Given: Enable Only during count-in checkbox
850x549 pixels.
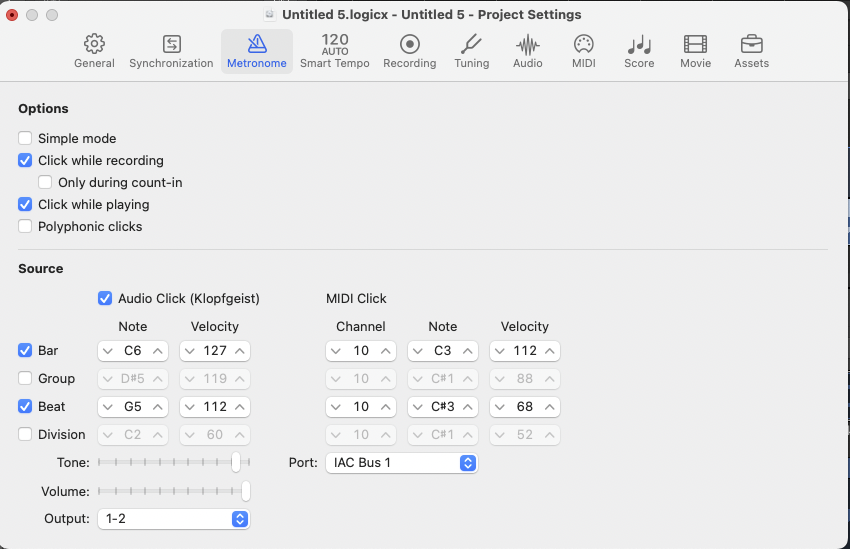Looking at the screenshot, I should [x=45, y=182].
